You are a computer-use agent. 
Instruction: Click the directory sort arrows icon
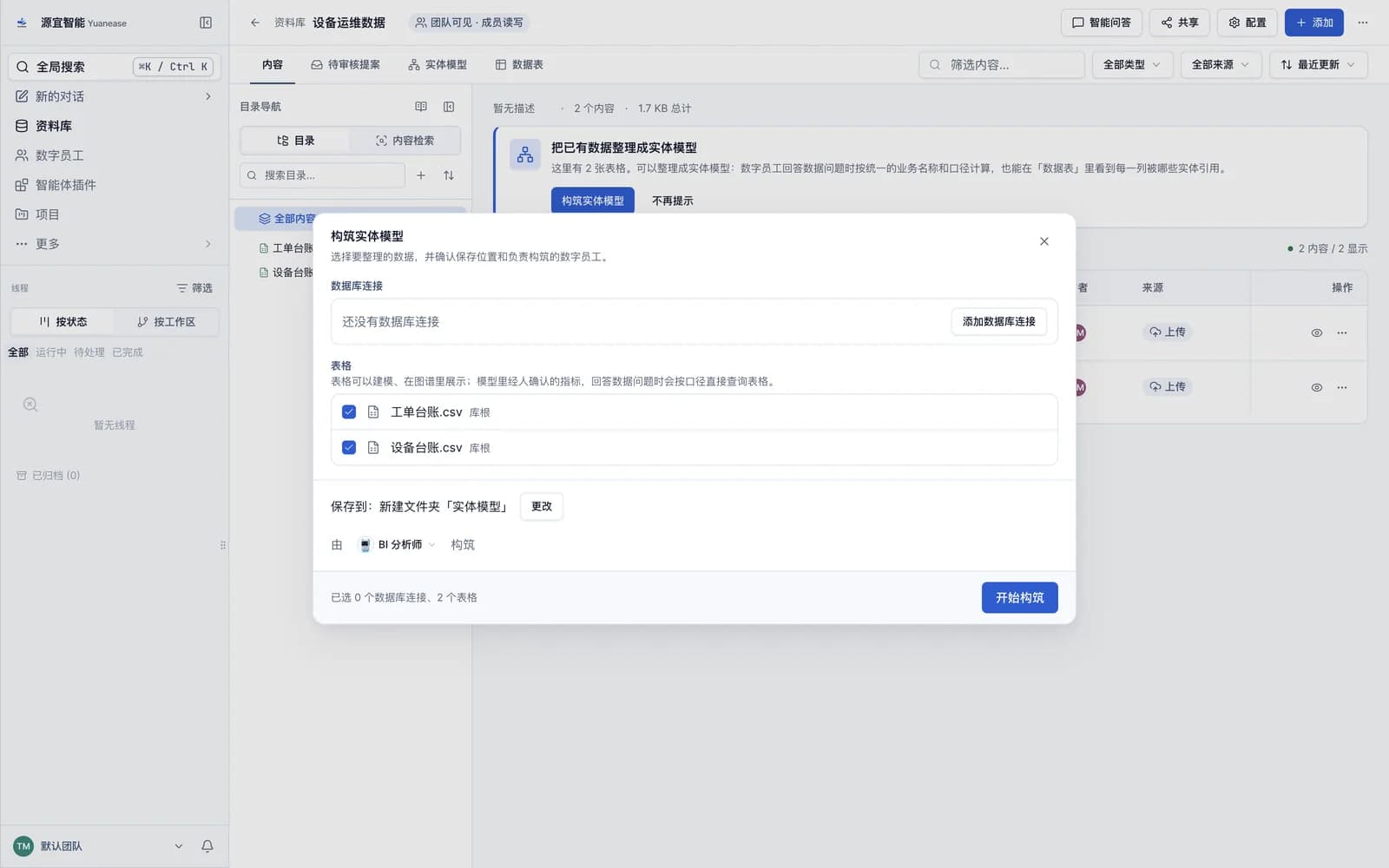[449, 175]
